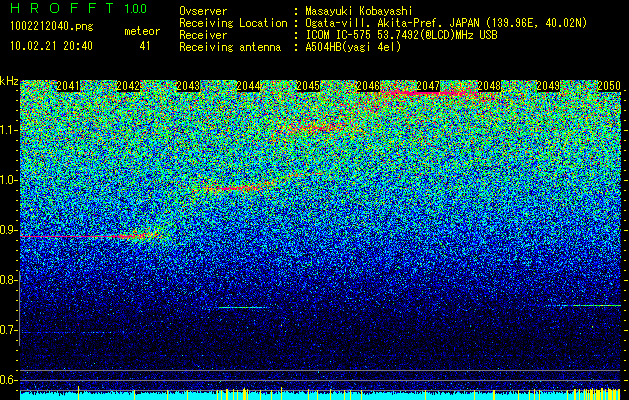Click the date stamp 10.02.21 20:40

[51, 46]
